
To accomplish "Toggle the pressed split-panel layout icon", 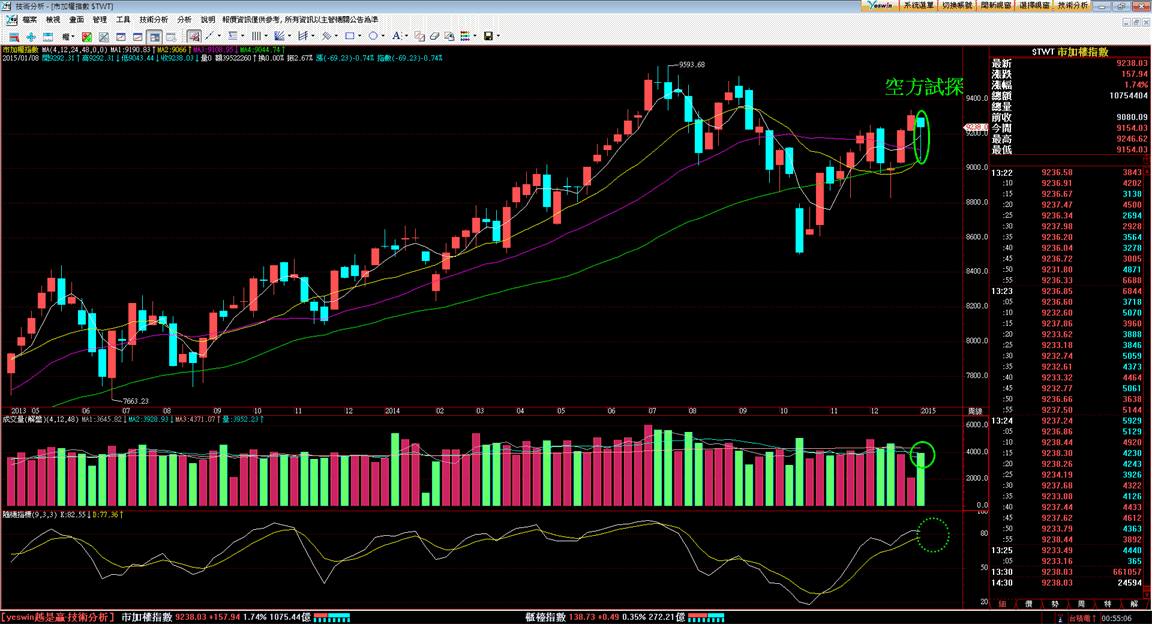I will 154,36.
